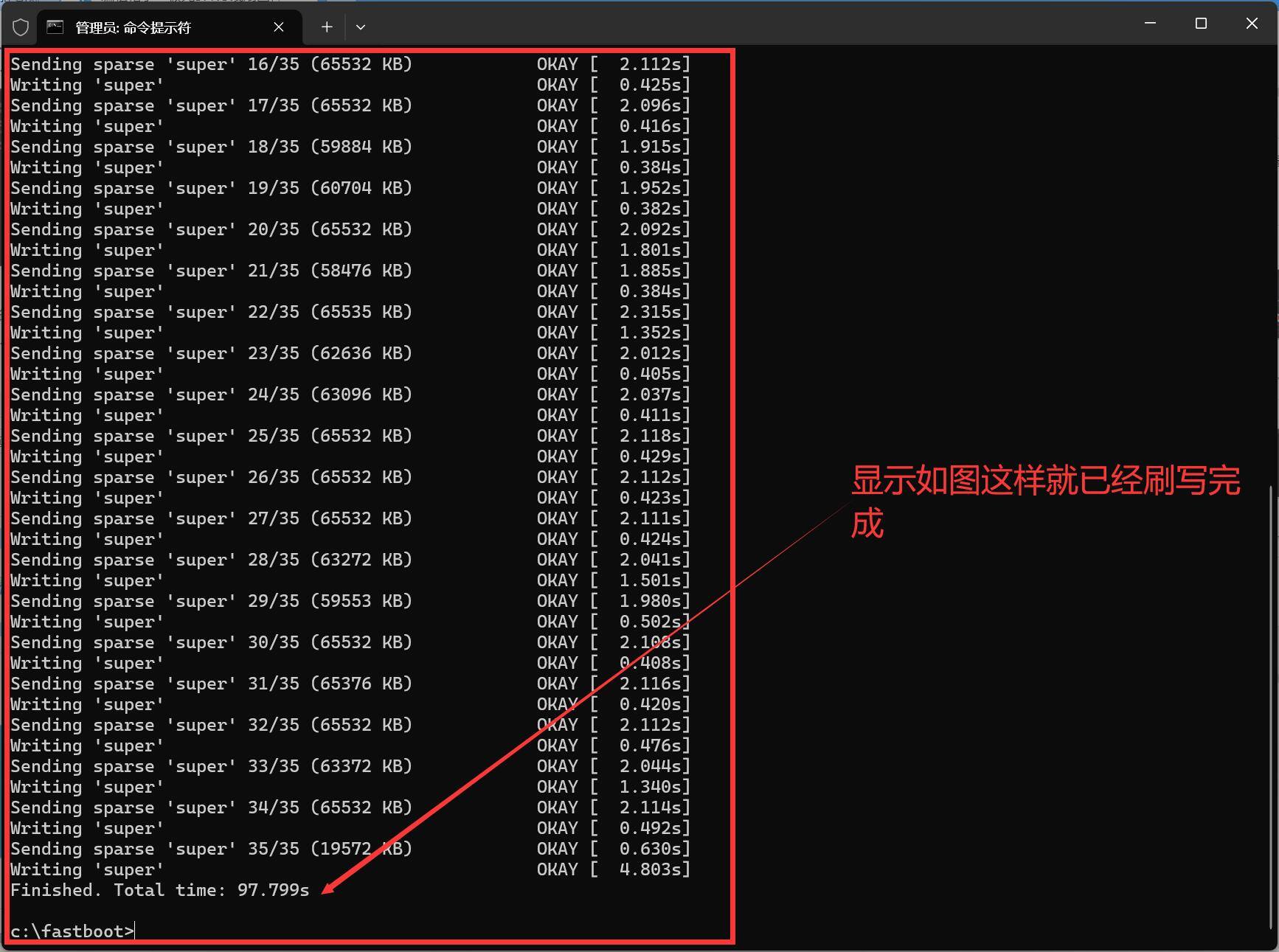Click the shield icon in title bar

pyautogui.click(x=21, y=27)
